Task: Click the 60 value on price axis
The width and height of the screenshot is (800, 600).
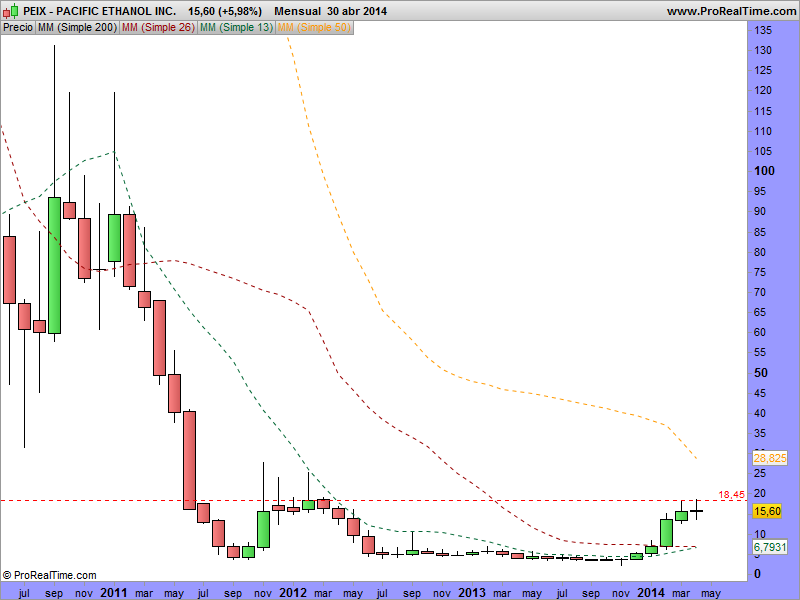Action: click(760, 332)
